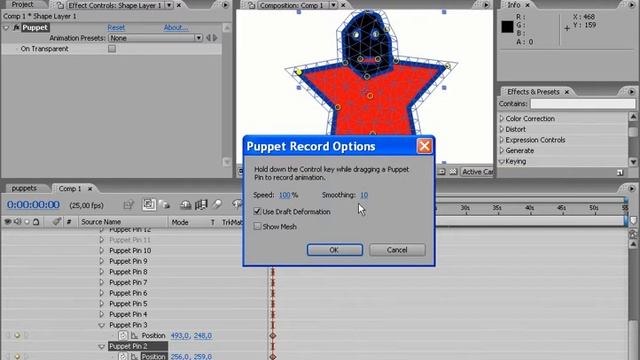Open Composition panel flyout menu arrow
640x360 pixels.
pyautogui.click(x=486, y=5)
